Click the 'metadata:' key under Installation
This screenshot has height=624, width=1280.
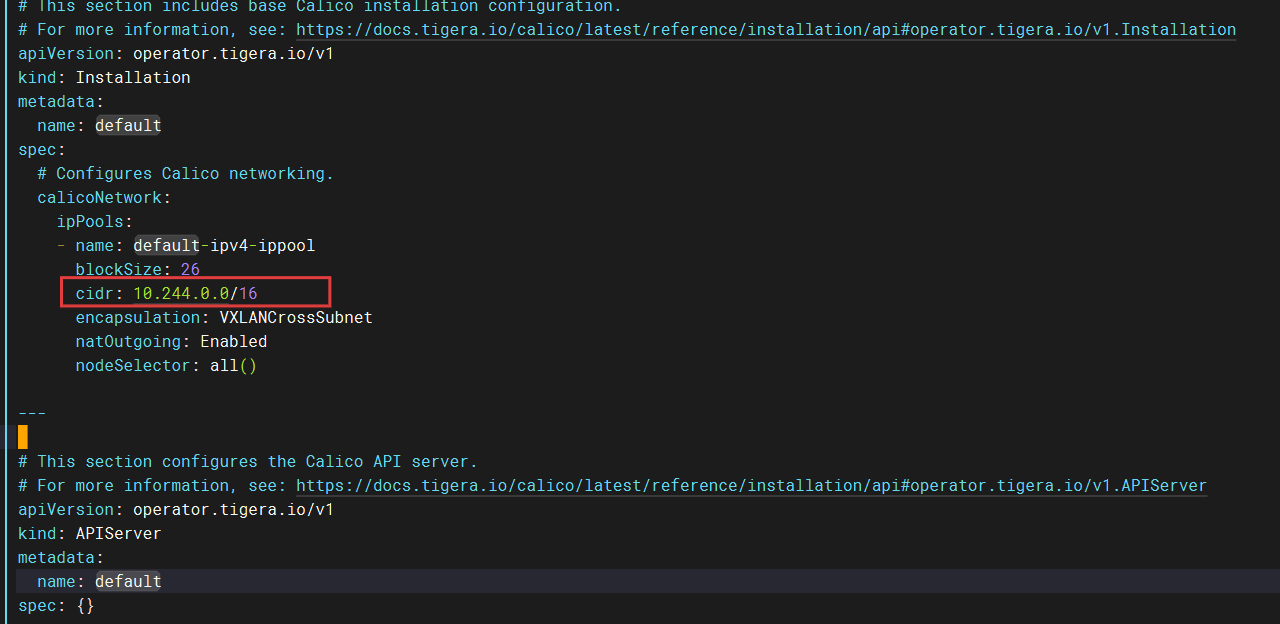[x=61, y=101]
